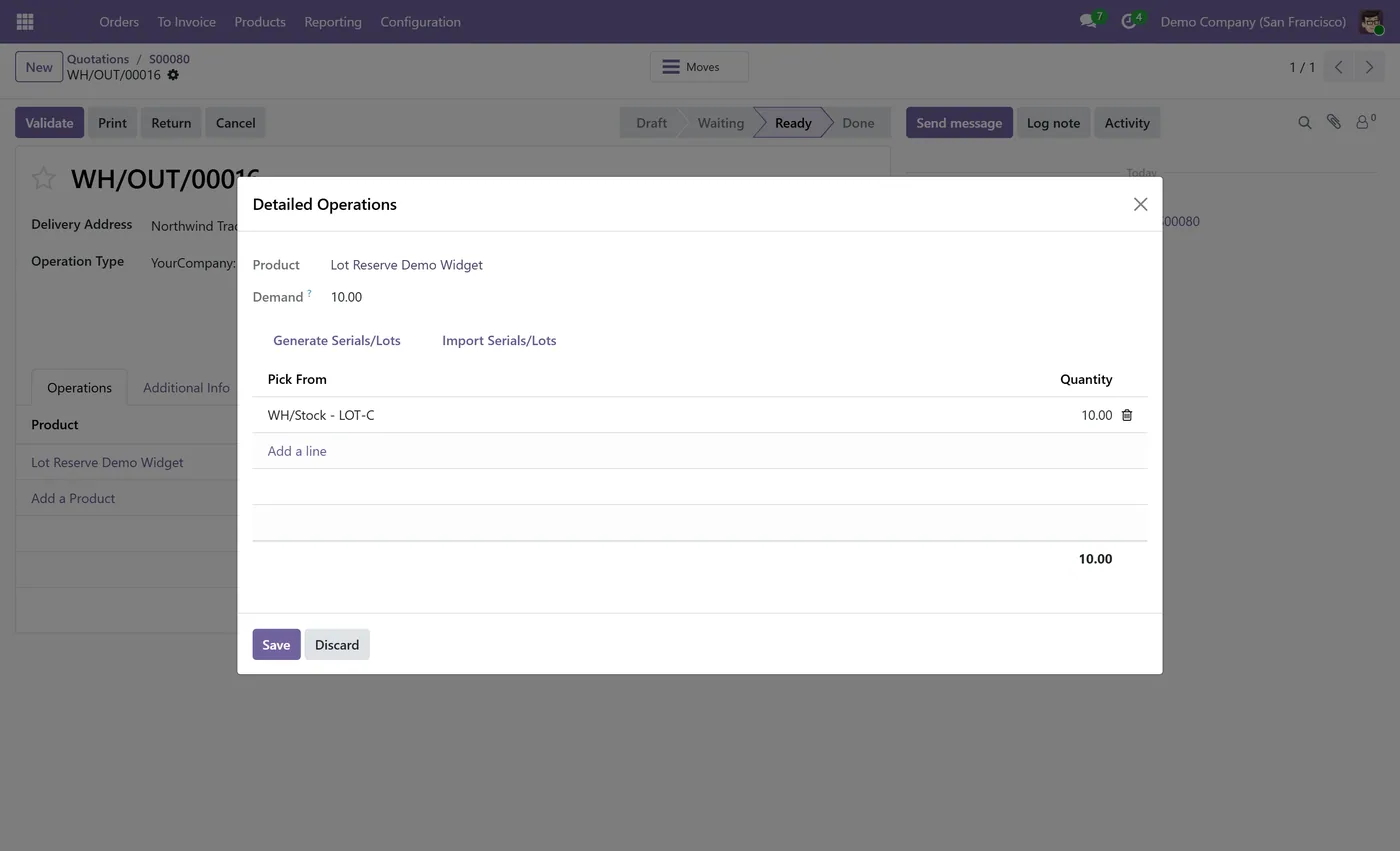Discard the detailed operations changes
This screenshot has height=851, width=1400.
pos(337,645)
